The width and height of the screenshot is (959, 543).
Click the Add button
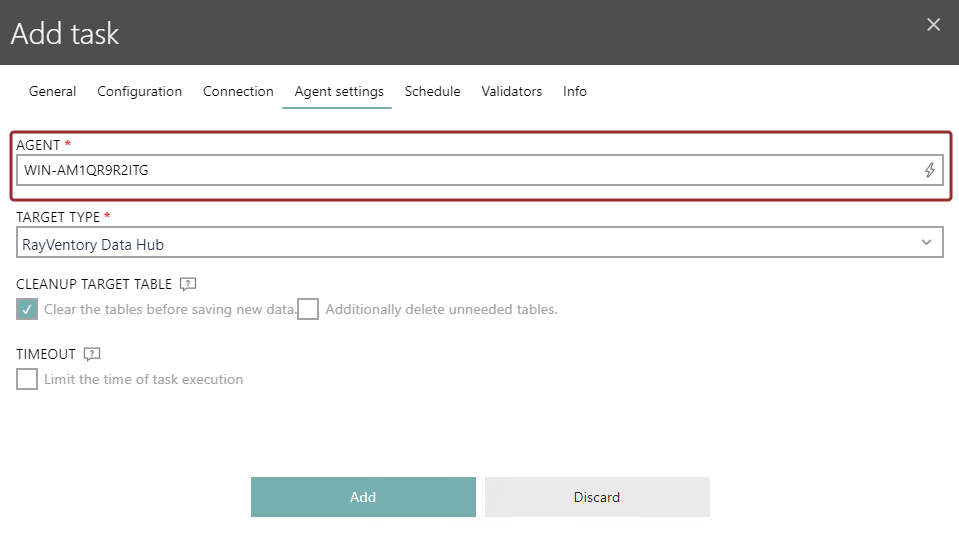(x=363, y=497)
